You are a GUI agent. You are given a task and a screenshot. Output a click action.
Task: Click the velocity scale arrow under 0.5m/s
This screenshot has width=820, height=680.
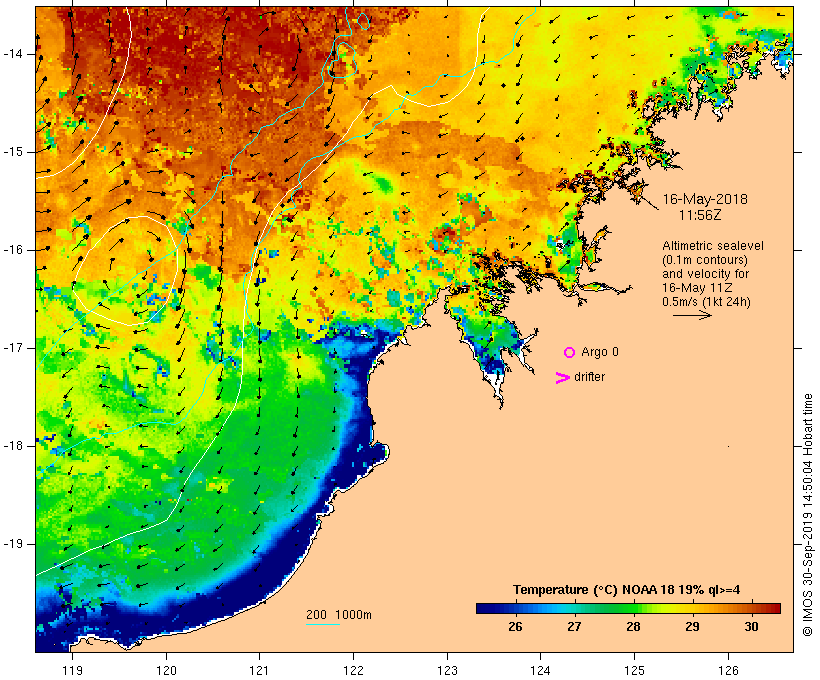coord(692,315)
